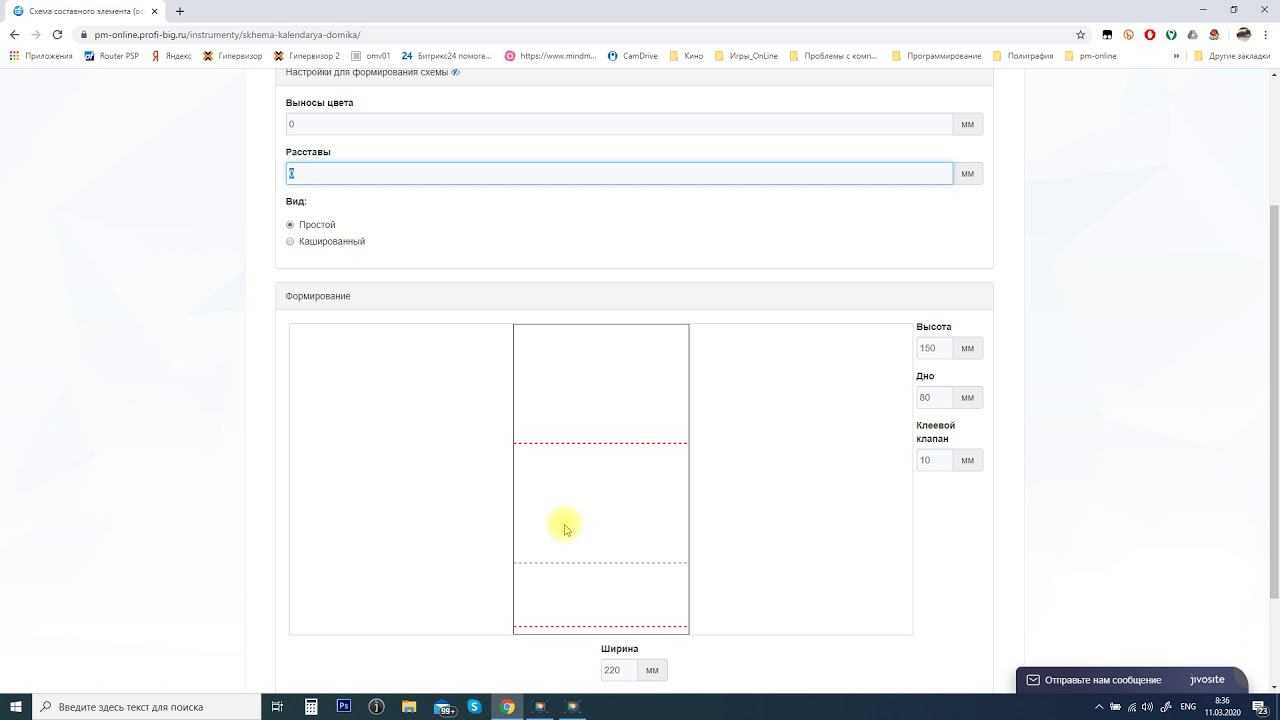Go back to previous page
Viewport: 1280px width, 720px height.
[14, 34]
